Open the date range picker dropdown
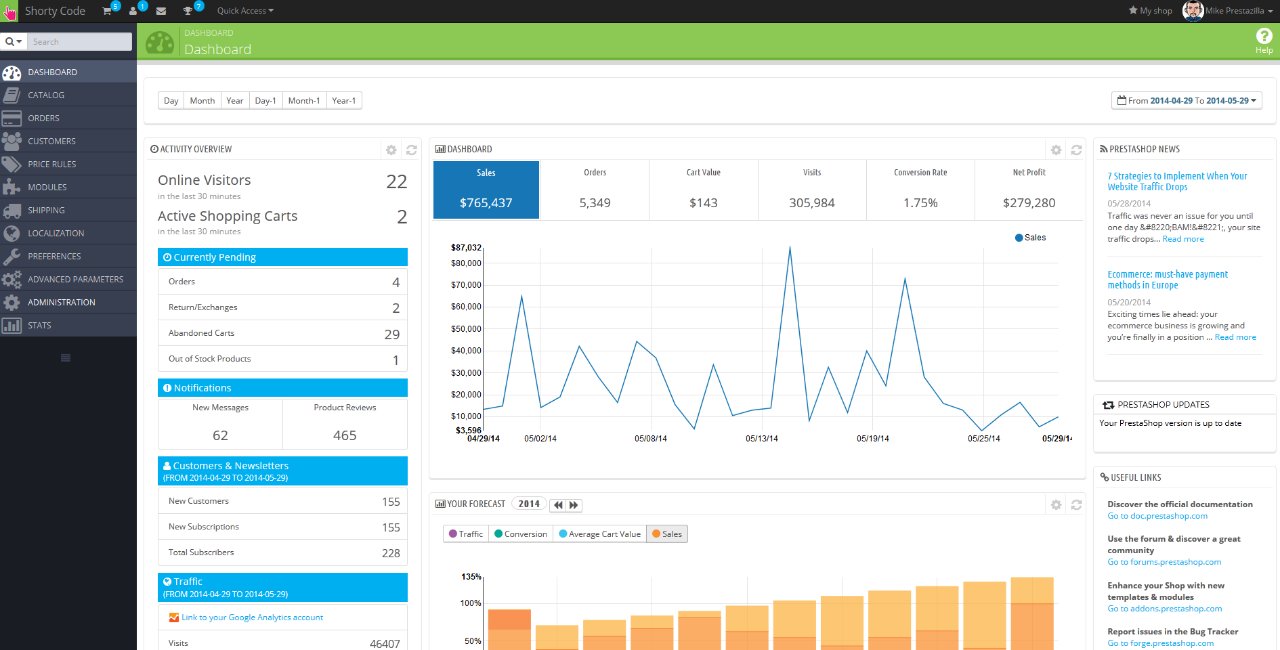Viewport: 1280px width, 650px height. (1186, 100)
